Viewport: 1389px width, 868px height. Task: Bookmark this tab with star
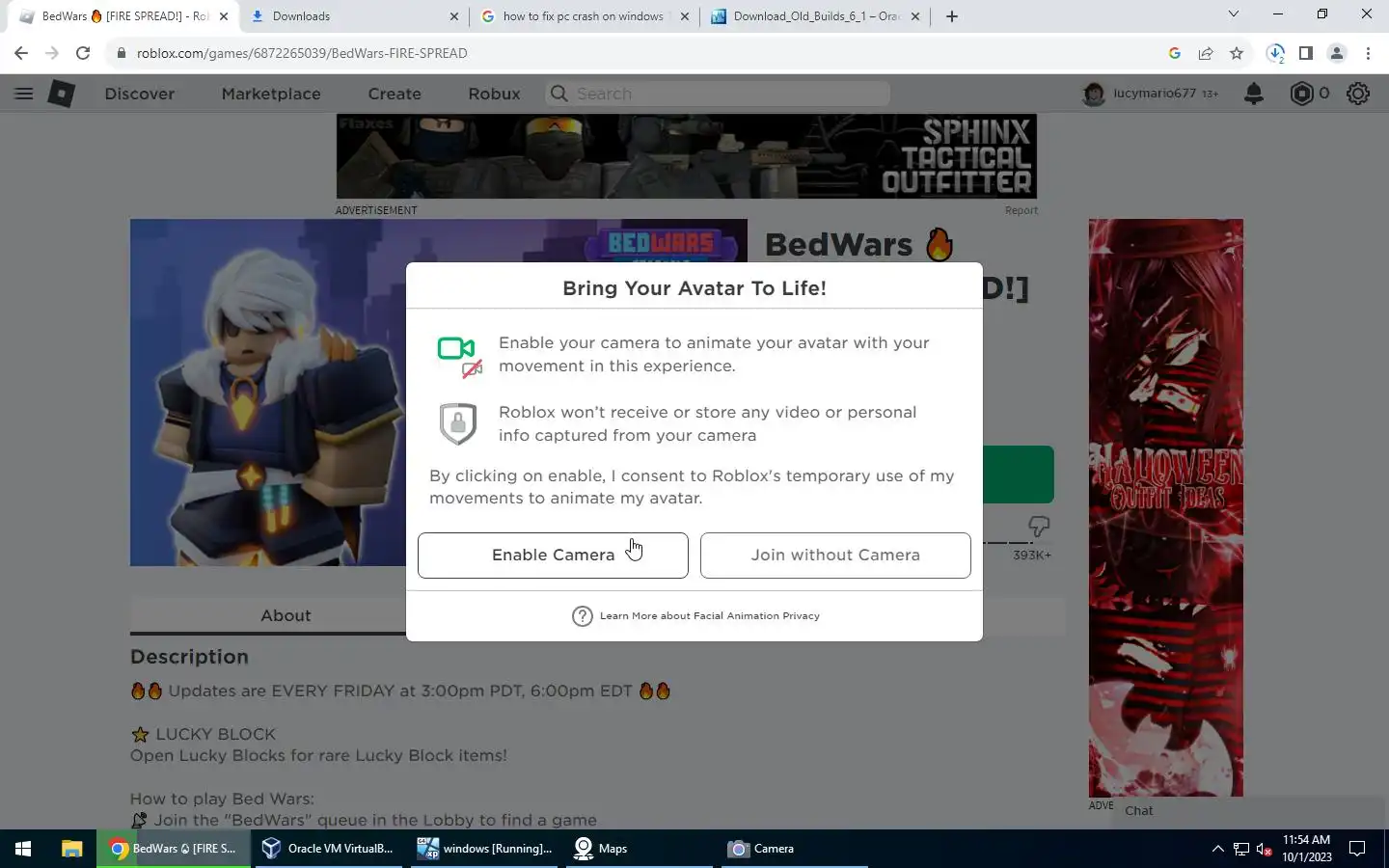pyautogui.click(x=1237, y=53)
